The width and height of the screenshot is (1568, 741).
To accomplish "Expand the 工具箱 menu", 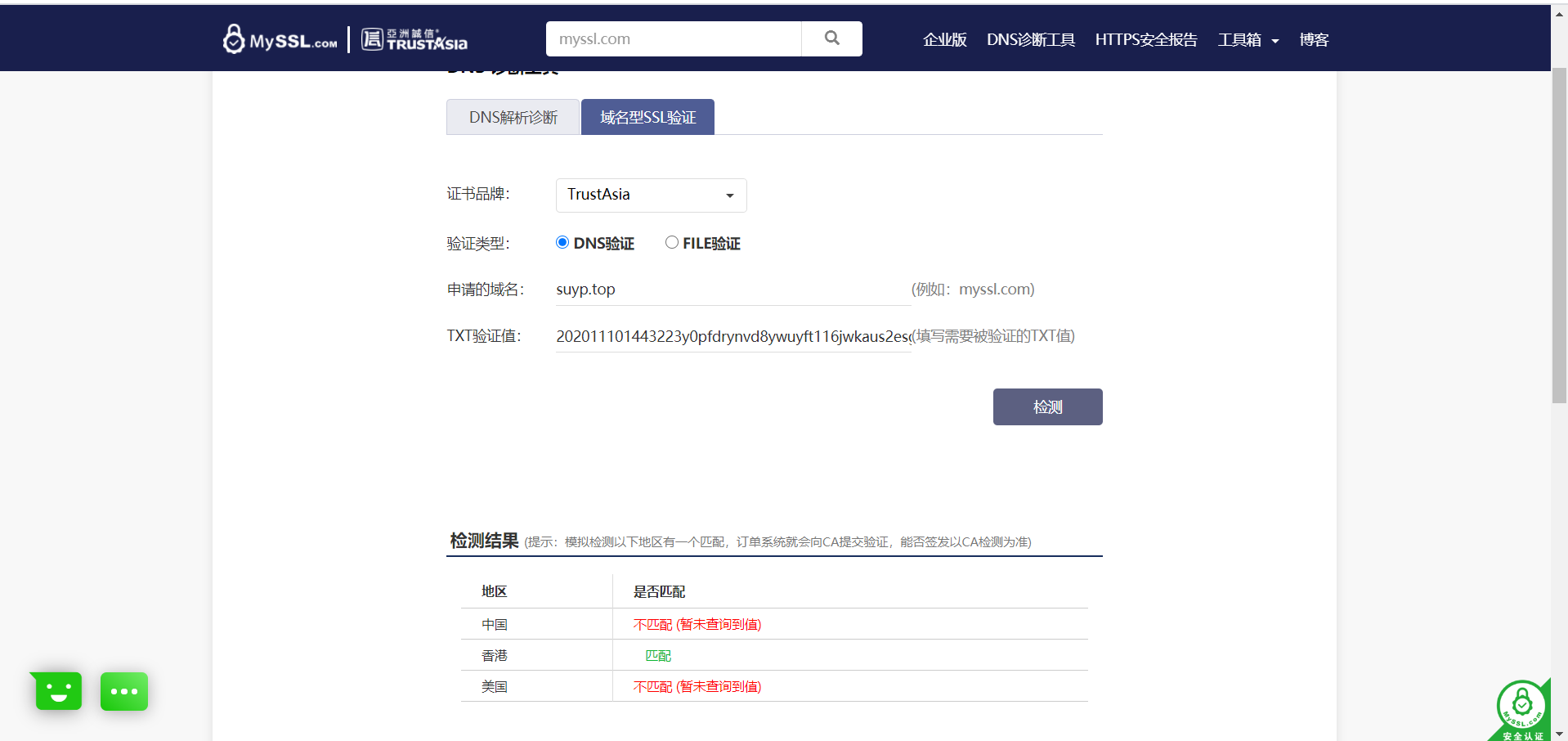I will point(1248,38).
